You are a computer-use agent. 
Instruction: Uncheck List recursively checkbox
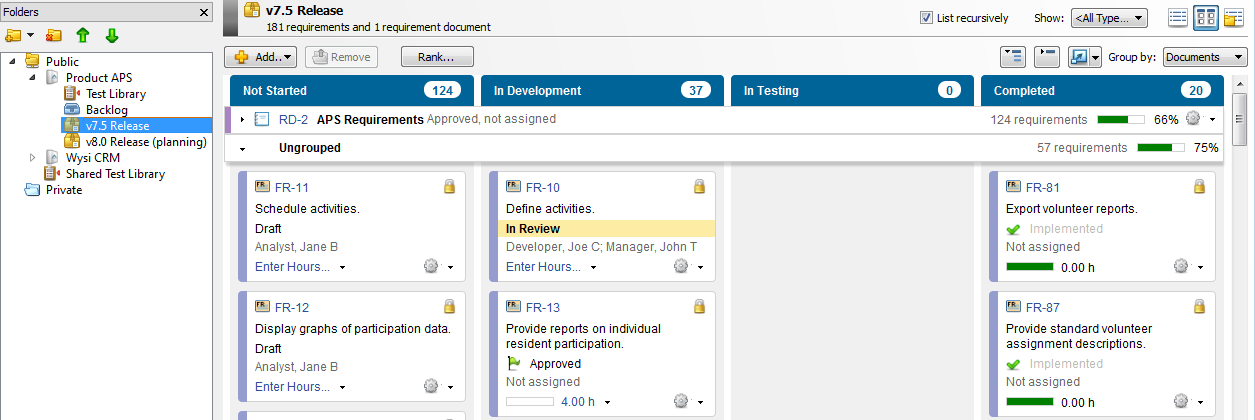[927, 18]
